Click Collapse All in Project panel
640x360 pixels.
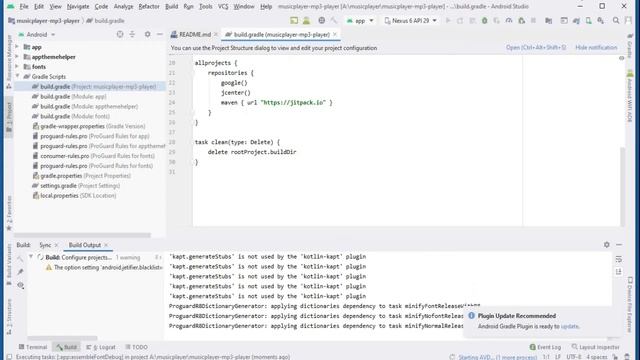132,35
